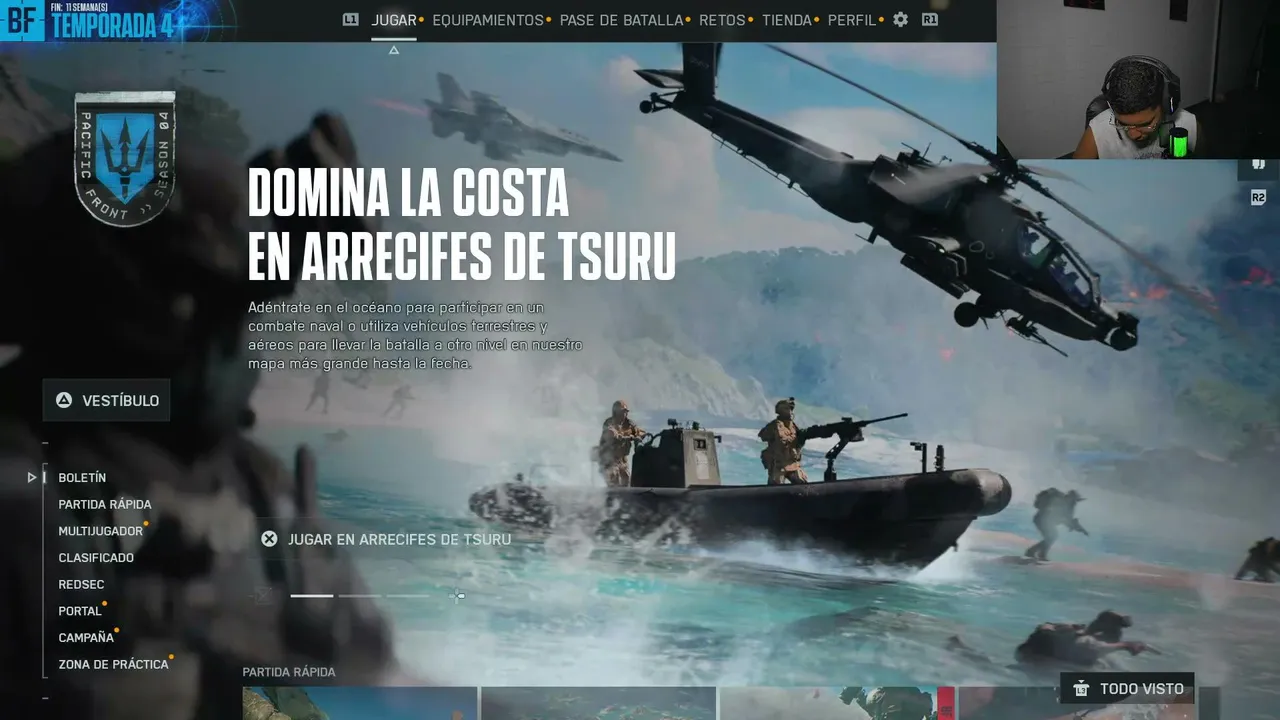The height and width of the screenshot is (720, 1280).
Task: Open the Vestíbulo lobby button
Action: [x=107, y=400]
